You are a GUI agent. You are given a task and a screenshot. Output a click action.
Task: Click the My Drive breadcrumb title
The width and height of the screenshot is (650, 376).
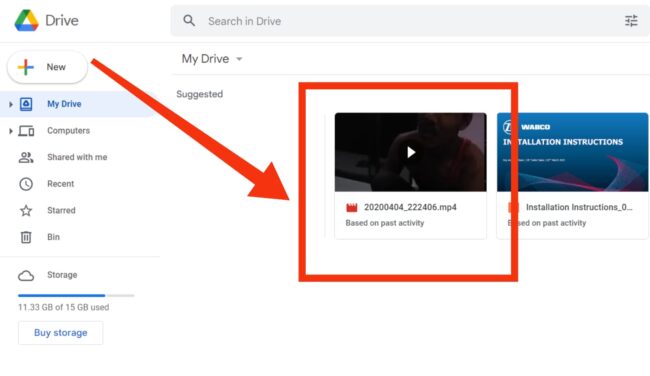tap(205, 59)
